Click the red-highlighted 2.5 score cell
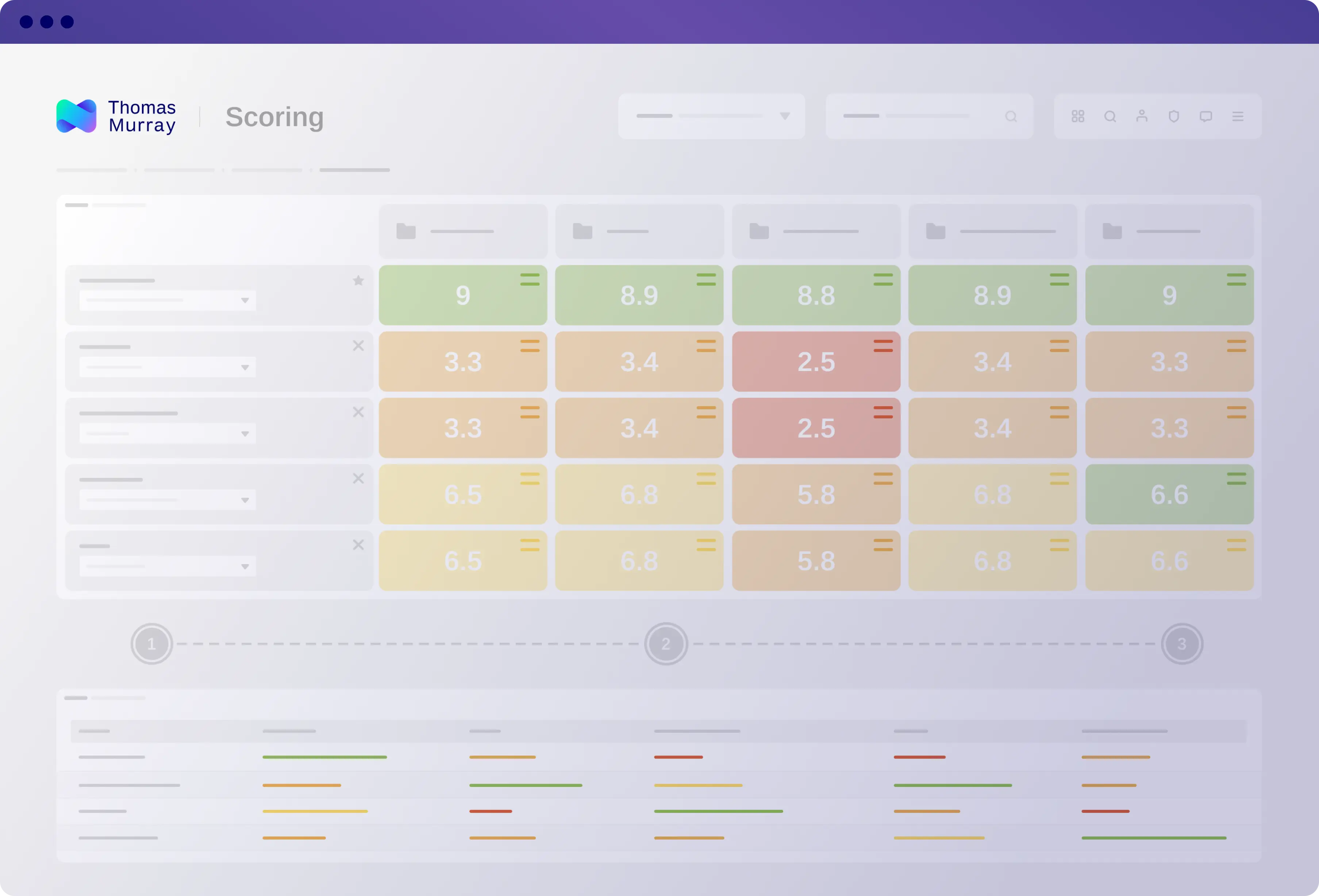 [816, 361]
